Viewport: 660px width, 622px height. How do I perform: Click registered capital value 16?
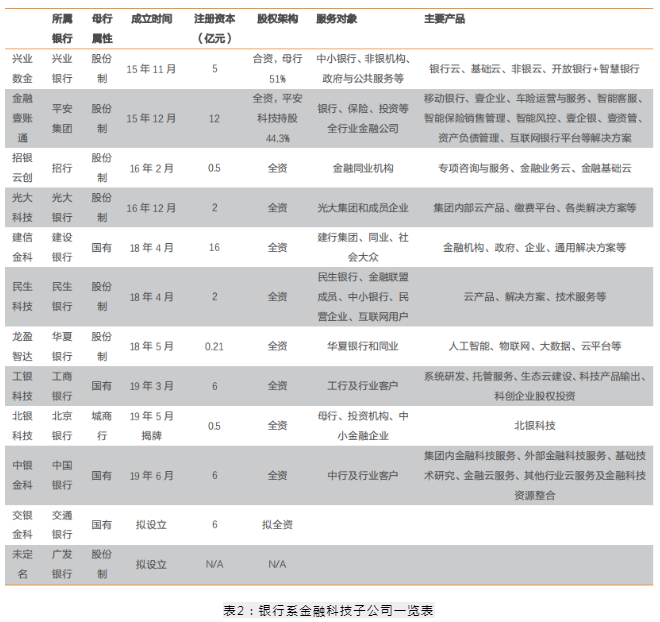pos(214,247)
